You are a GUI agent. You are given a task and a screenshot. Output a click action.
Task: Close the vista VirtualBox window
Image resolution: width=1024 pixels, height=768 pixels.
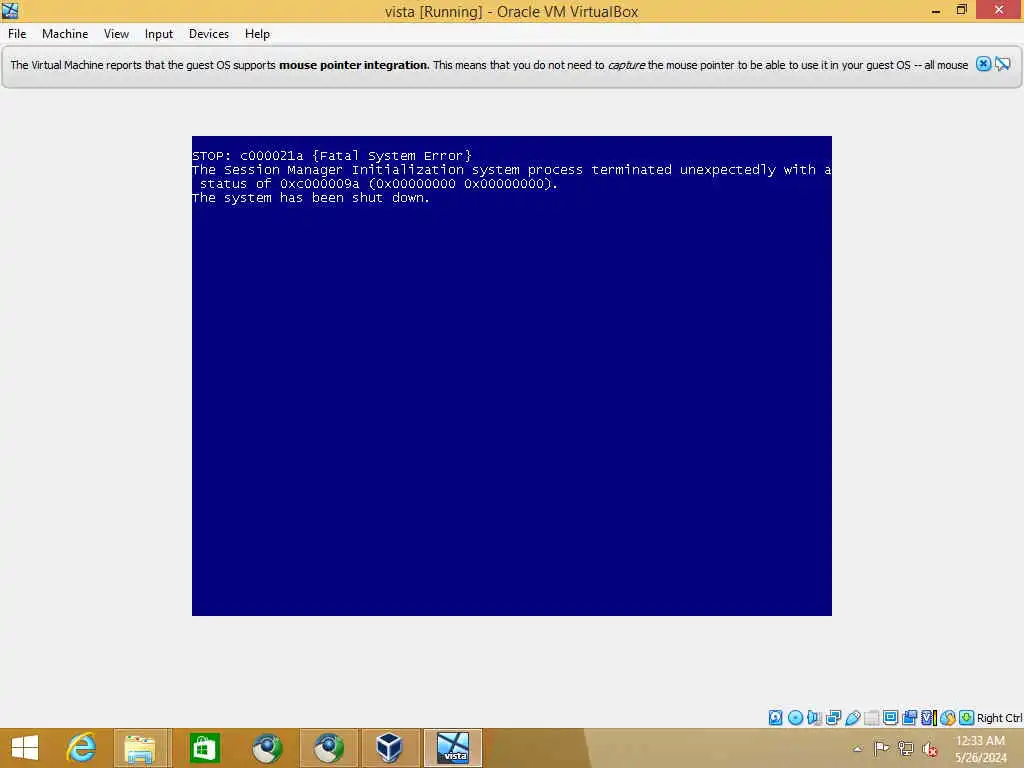[999, 10]
